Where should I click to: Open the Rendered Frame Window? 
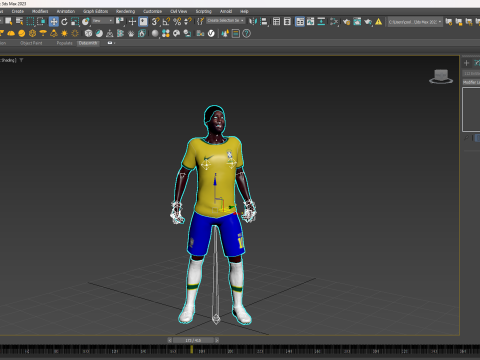click(357, 22)
